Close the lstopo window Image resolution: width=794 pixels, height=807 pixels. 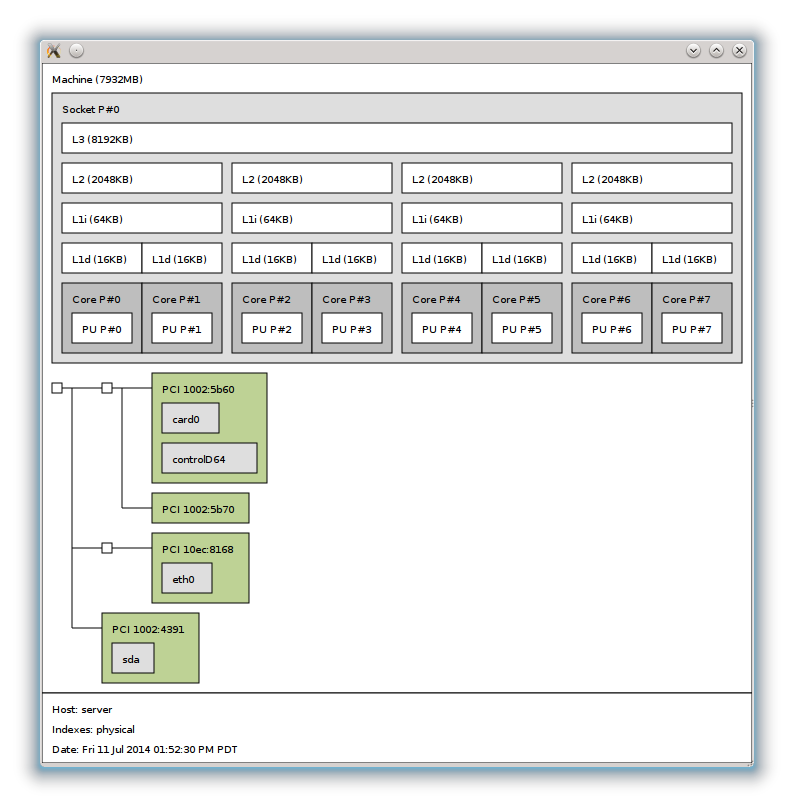click(x=739, y=50)
